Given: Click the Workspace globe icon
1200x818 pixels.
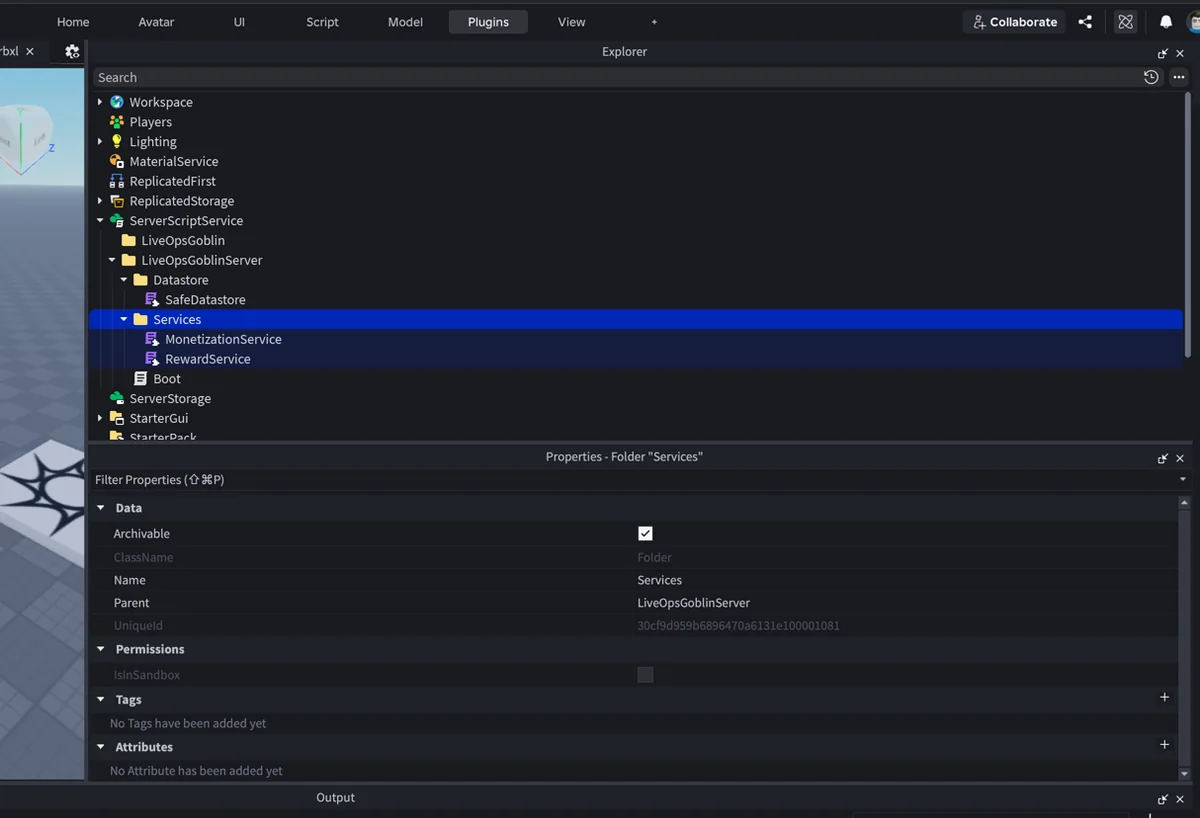Looking at the screenshot, I should point(117,102).
